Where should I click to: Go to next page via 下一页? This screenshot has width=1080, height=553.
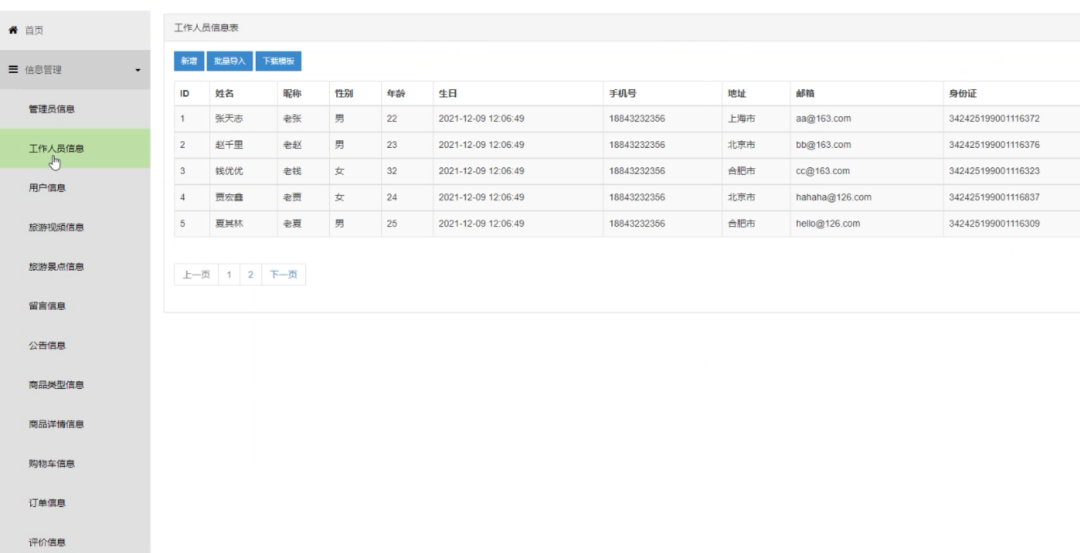(283, 274)
